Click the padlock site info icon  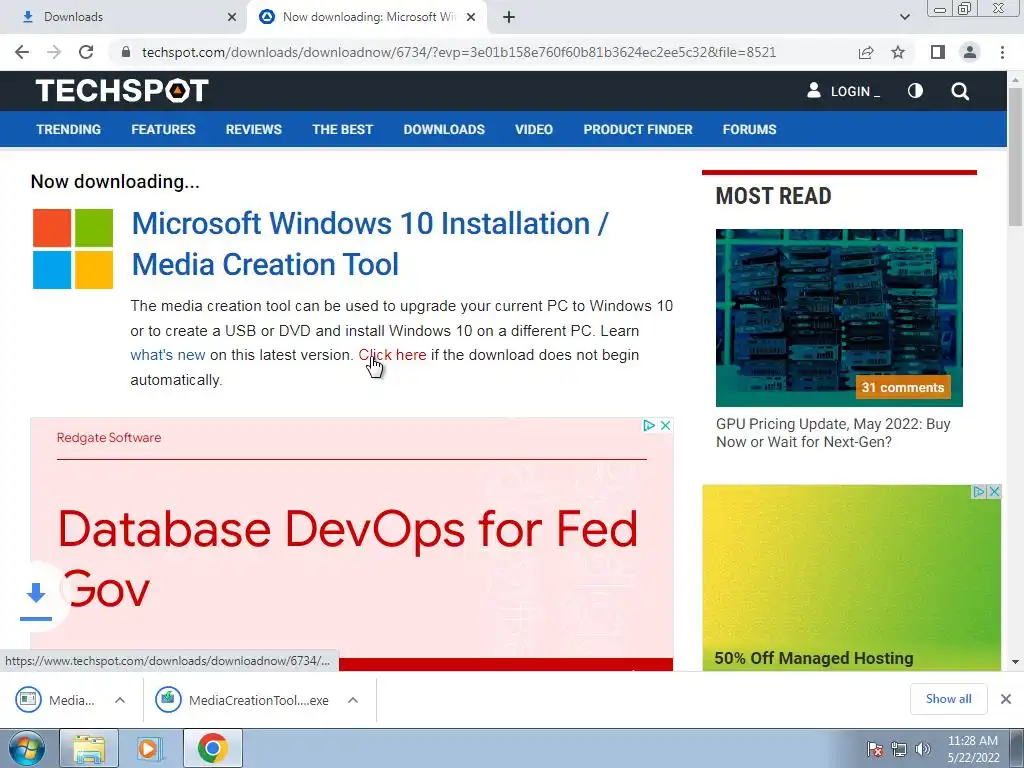[126, 52]
